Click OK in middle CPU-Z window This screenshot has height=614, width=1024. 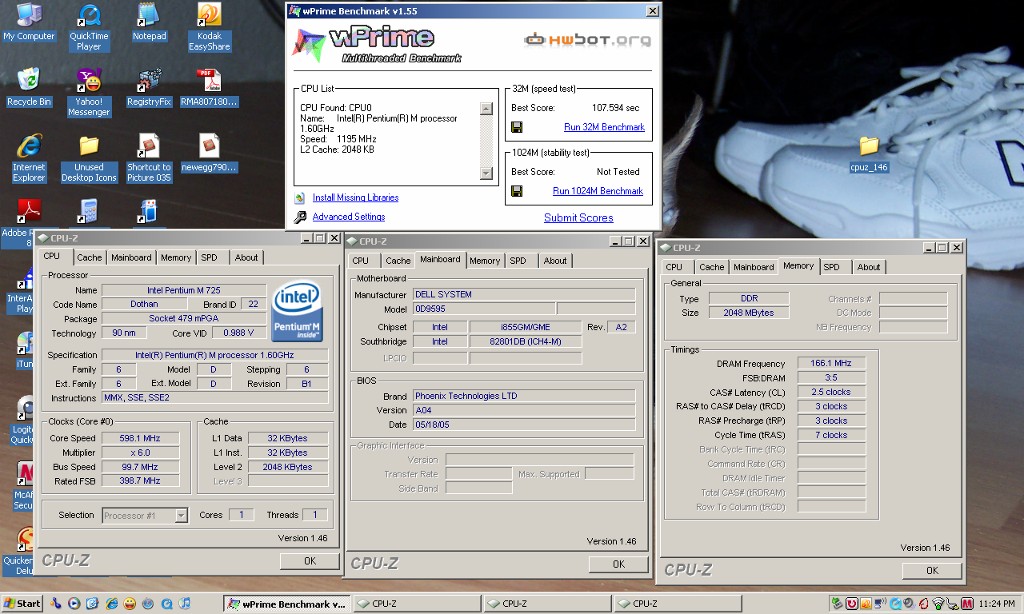[618, 564]
